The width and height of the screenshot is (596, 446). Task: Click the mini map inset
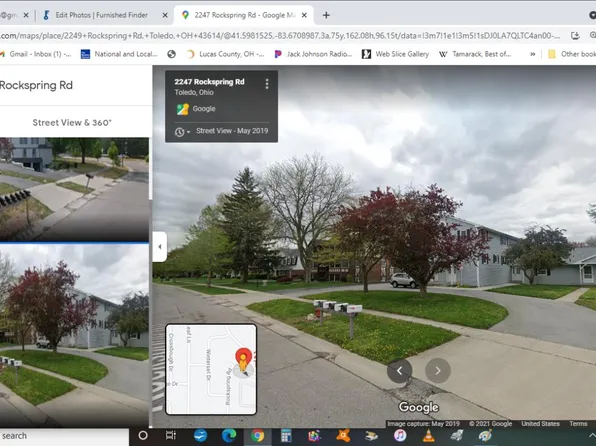point(211,369)
